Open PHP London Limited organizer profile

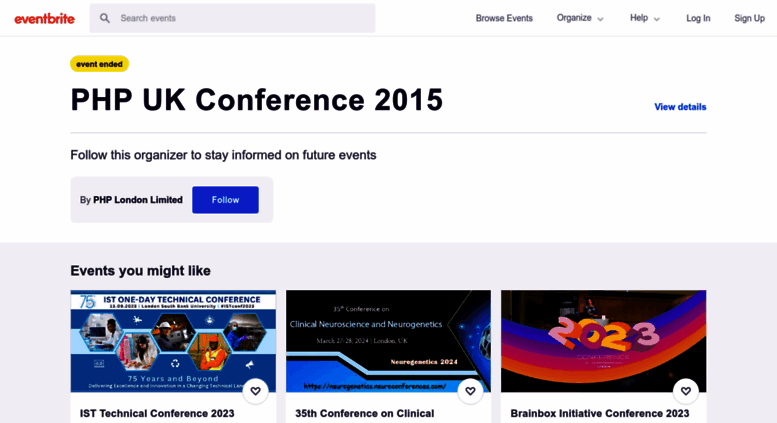pyautogui.click(x=138, y=200)
